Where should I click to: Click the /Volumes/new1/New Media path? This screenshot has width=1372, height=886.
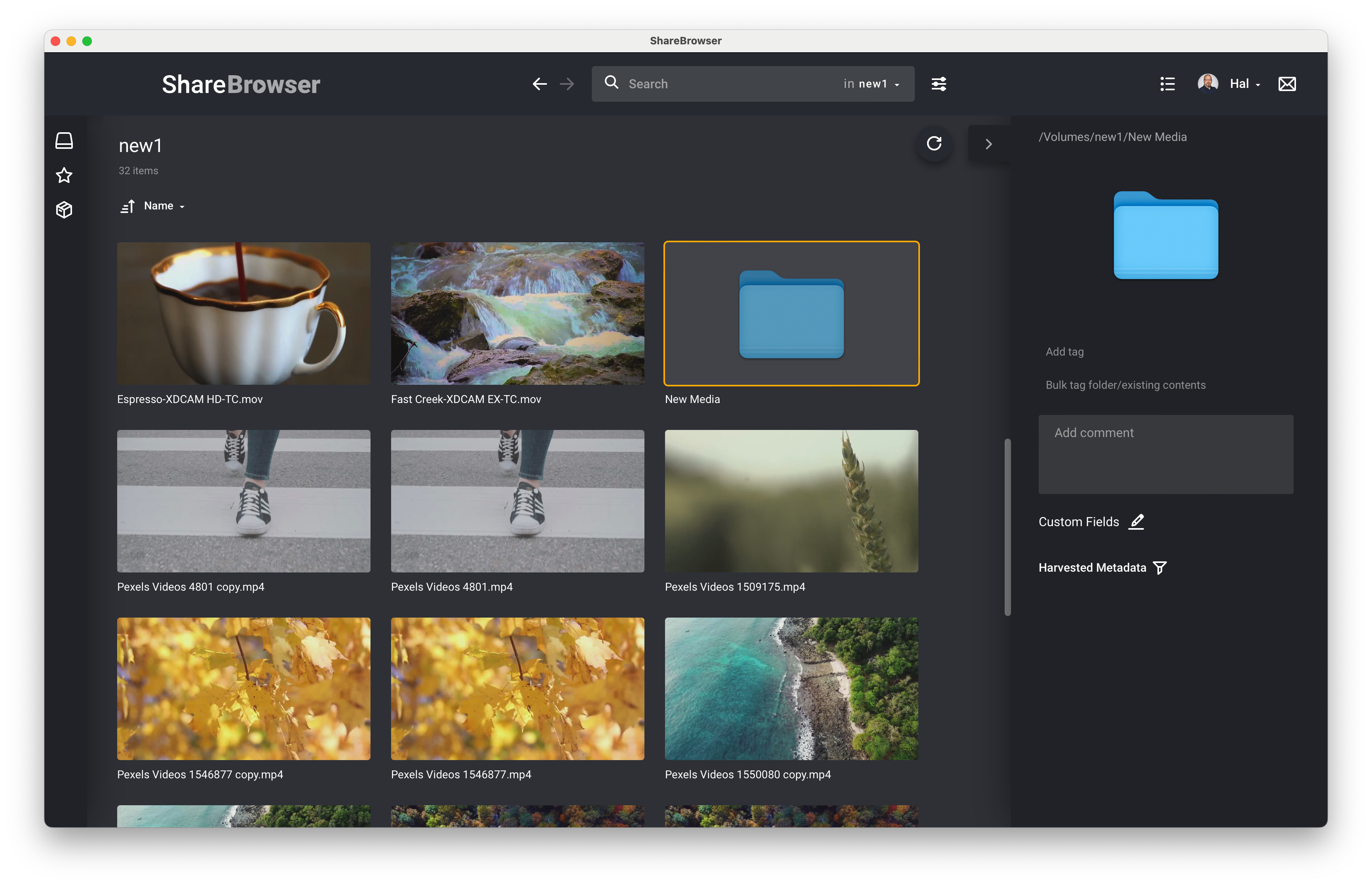[x=1113, y=137]
